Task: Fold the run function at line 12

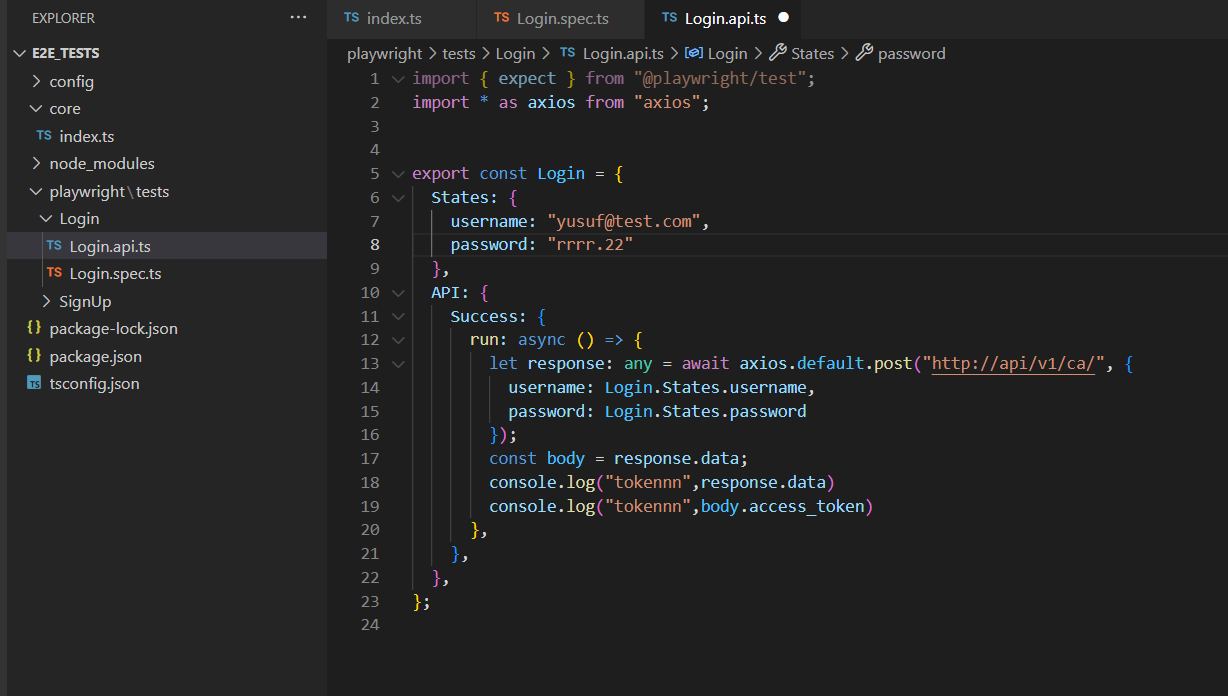Action: 398,340
